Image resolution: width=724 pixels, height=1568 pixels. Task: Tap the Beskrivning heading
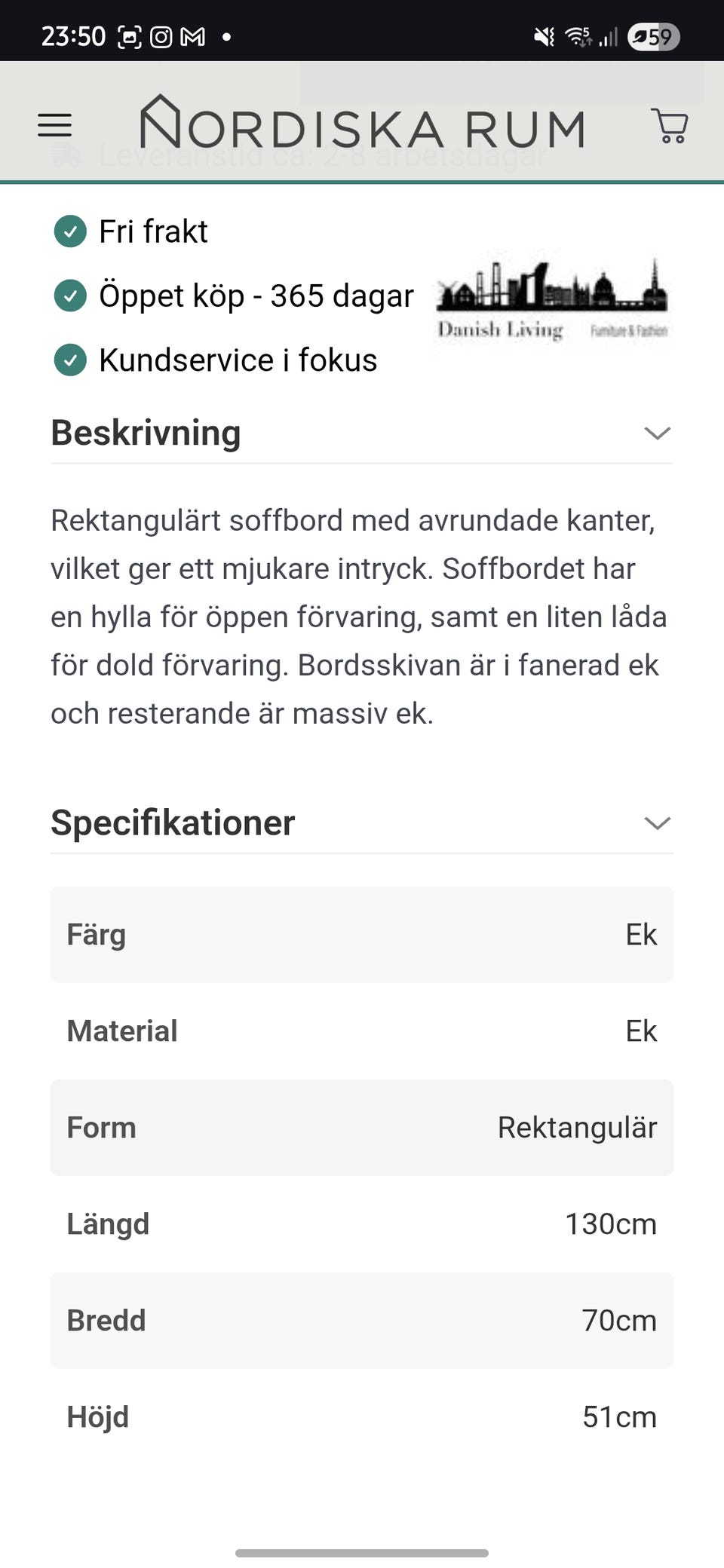pyautogui.click(x=146, y=433)
